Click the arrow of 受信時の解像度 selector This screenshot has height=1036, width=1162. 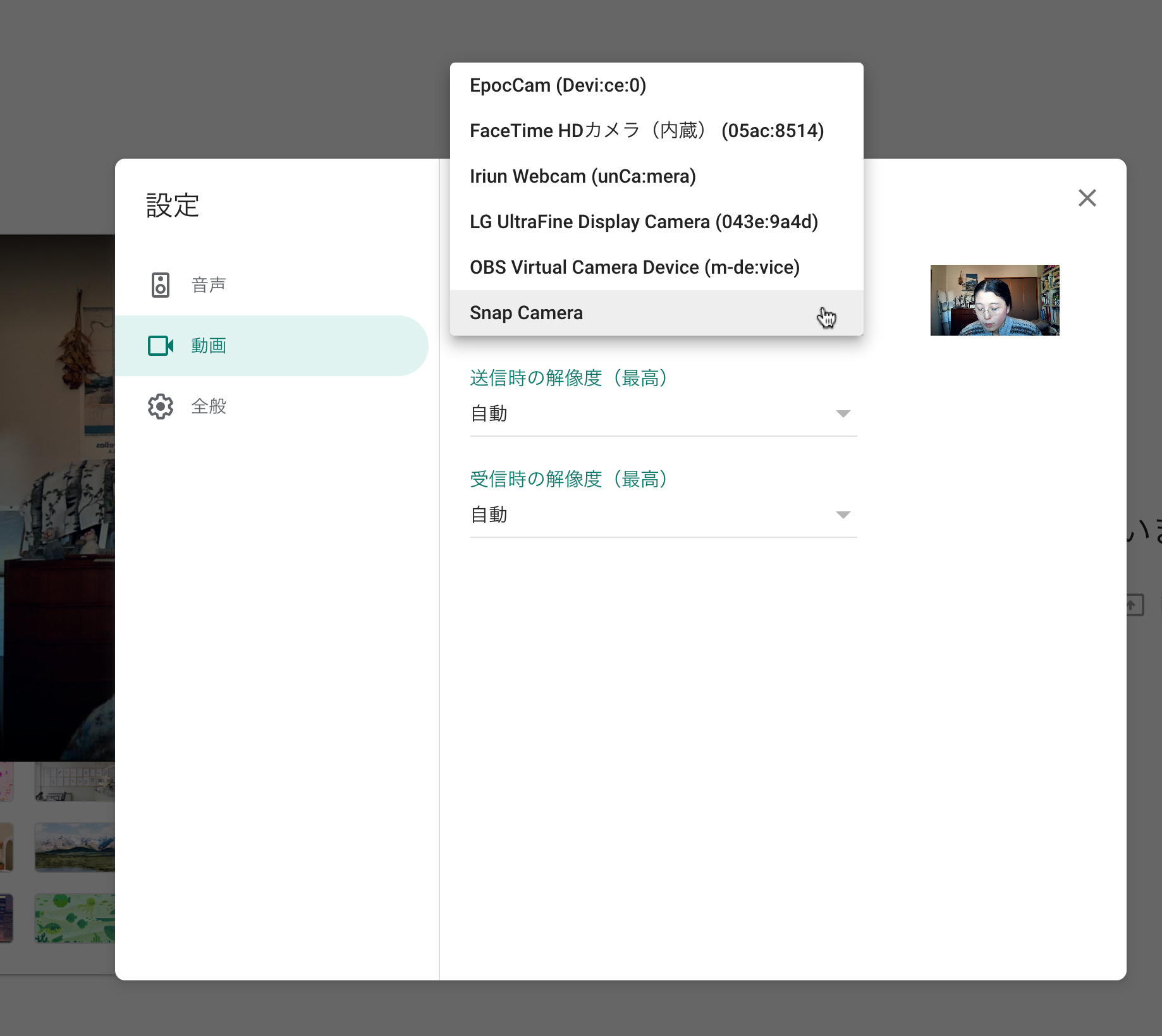click(843, 515)
